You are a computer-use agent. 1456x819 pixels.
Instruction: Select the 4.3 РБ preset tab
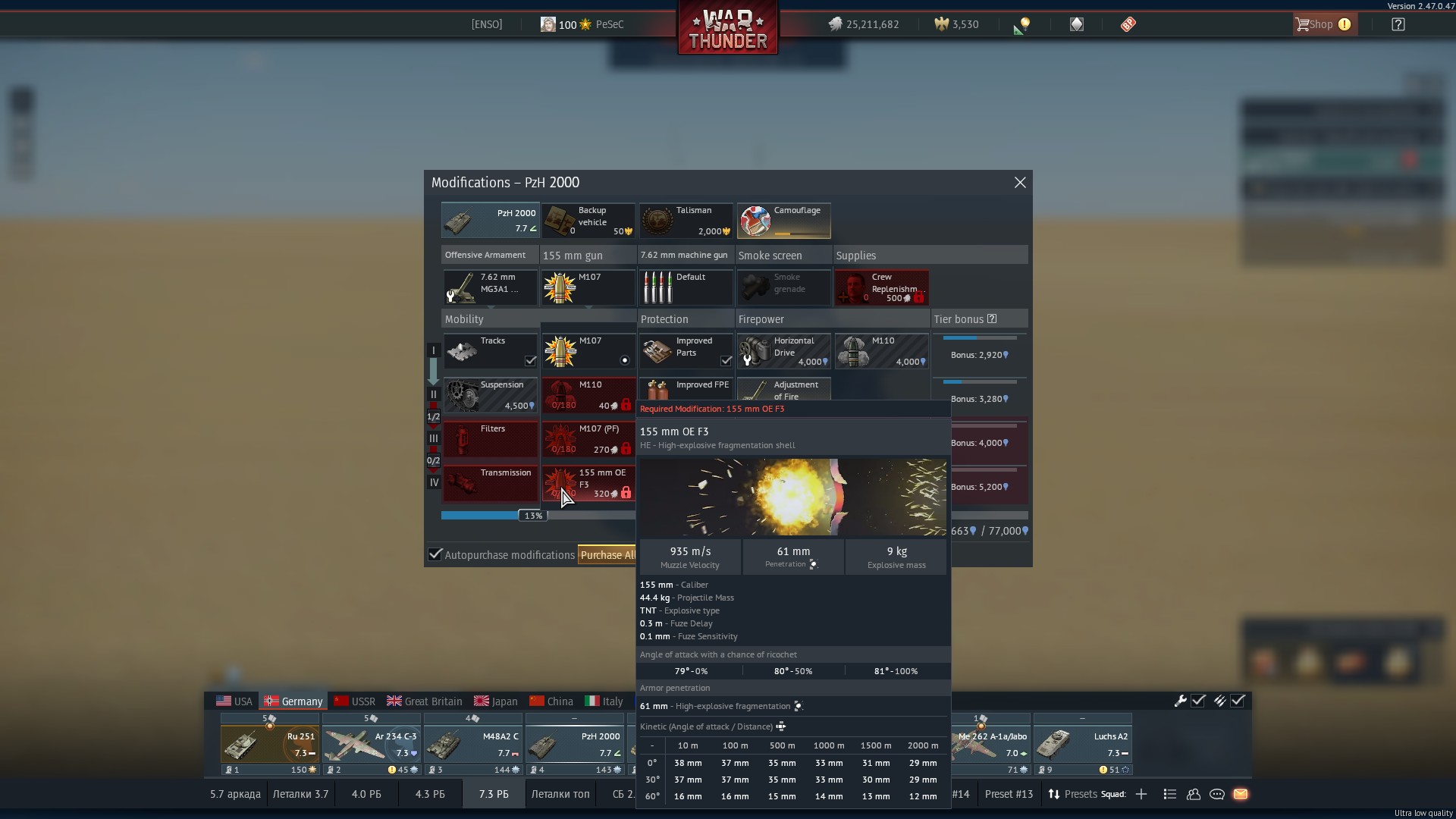coord(430,794)
